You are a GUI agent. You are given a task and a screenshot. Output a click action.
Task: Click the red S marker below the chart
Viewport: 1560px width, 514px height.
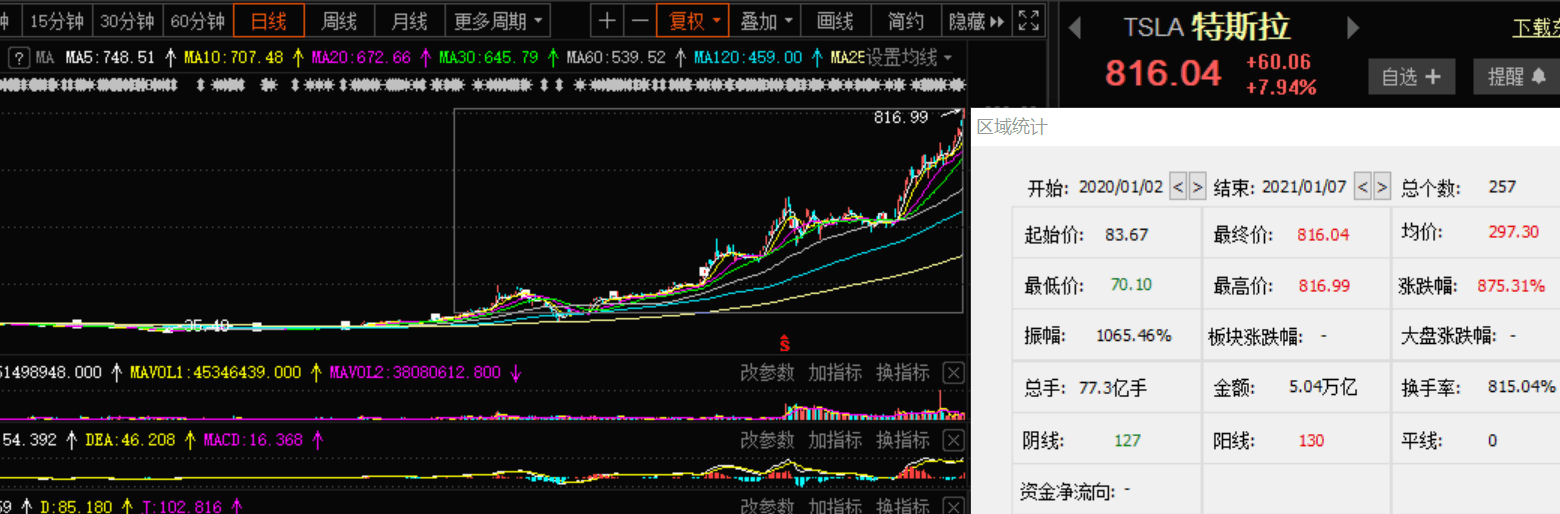click(785, 344)
